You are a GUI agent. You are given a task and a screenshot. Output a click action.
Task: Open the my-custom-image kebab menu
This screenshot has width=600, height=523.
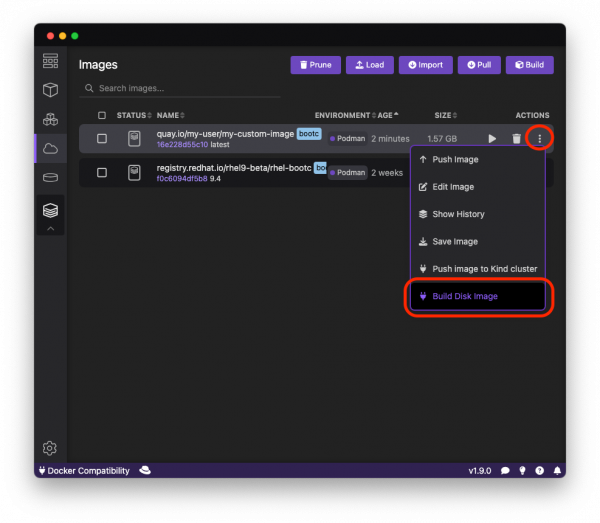(540, 138)
